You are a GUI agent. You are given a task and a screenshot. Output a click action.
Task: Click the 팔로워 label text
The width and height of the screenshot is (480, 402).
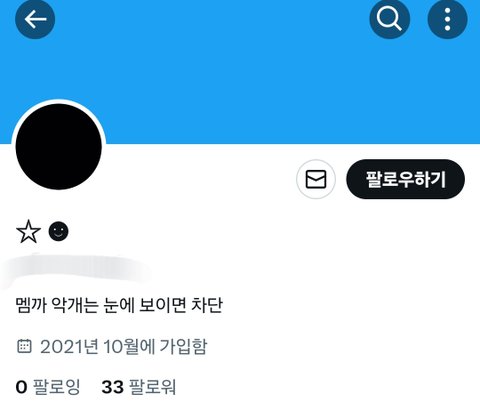152,387
